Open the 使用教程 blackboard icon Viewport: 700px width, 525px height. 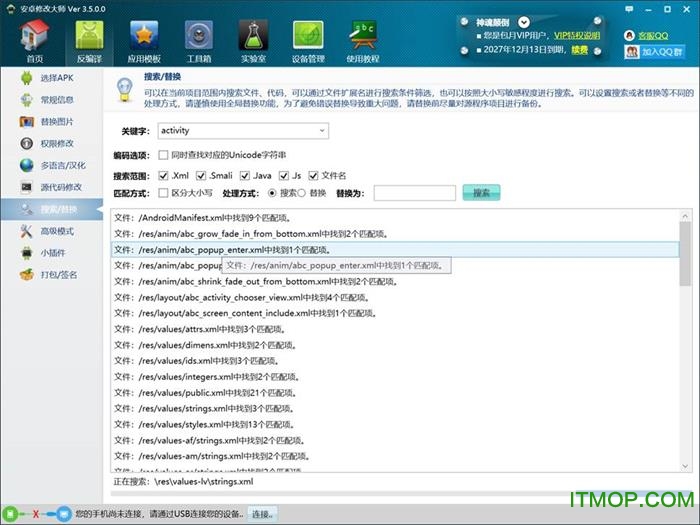363,38
